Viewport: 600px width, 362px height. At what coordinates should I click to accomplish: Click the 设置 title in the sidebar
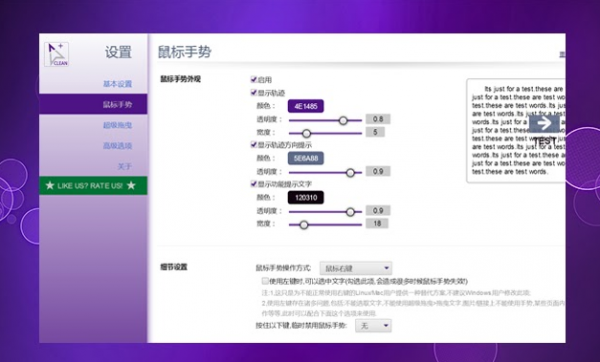click(118, 52)
